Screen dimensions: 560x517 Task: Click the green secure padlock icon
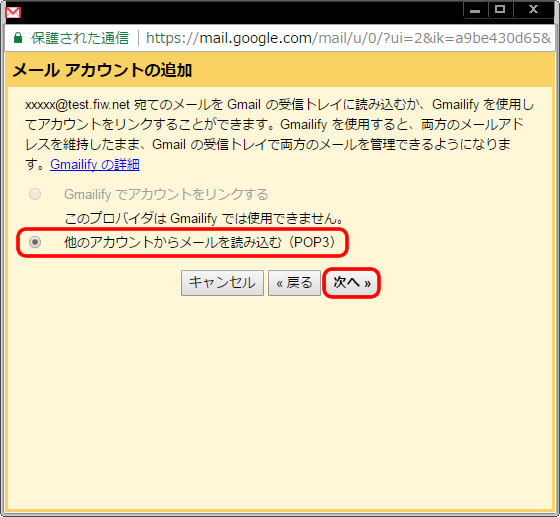18,37
